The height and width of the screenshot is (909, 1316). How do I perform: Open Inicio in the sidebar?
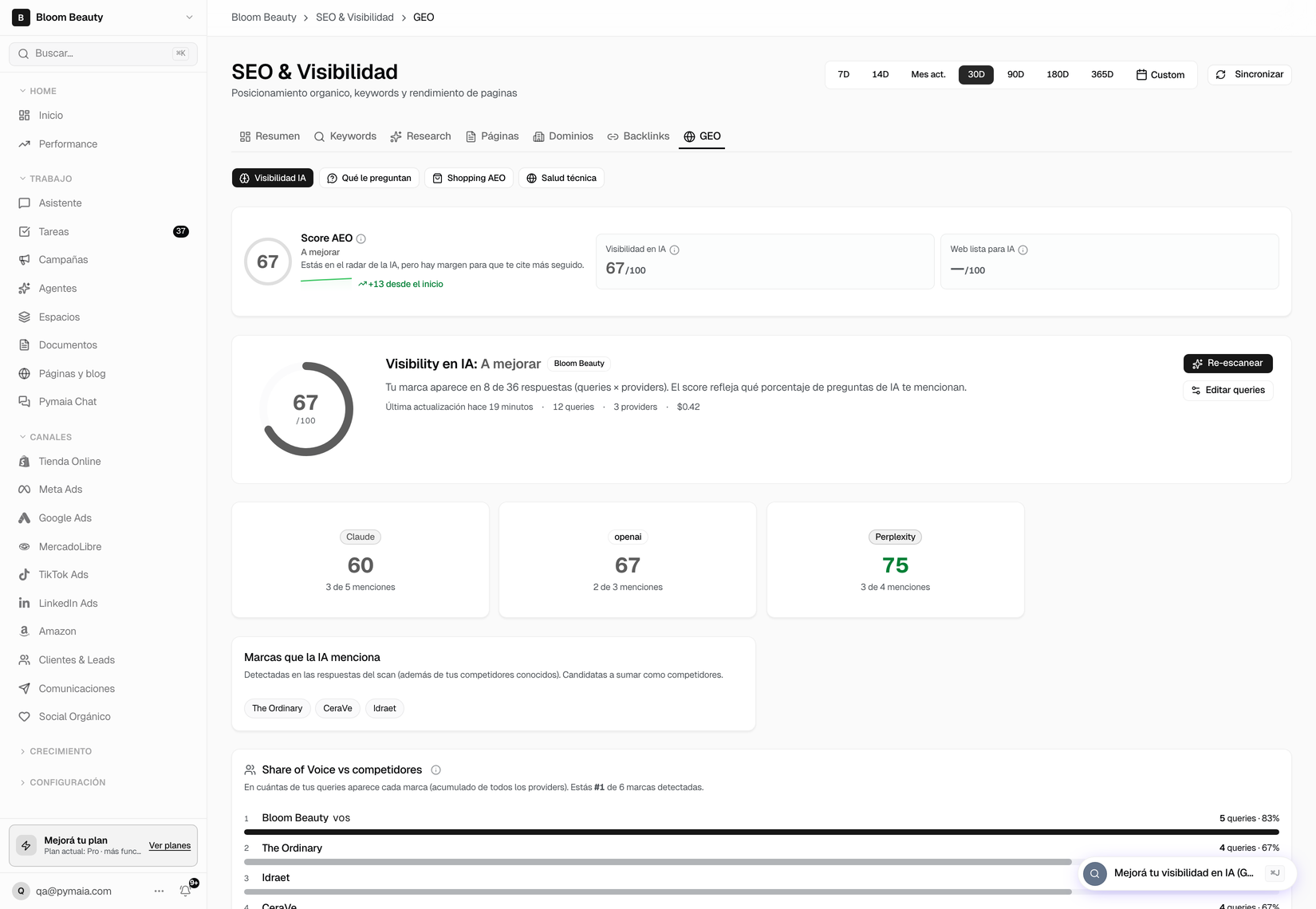tap(50, 116)
